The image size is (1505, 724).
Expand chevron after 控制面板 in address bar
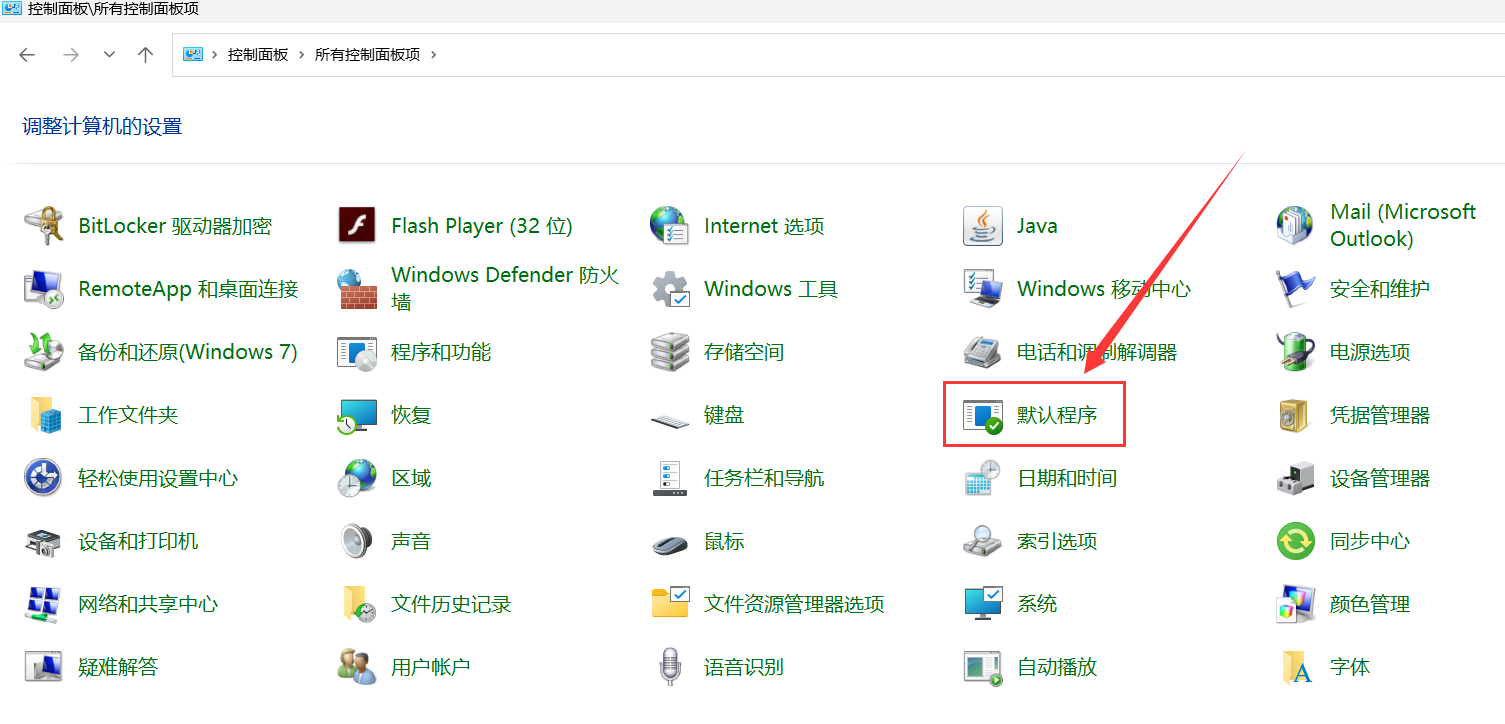301,55
